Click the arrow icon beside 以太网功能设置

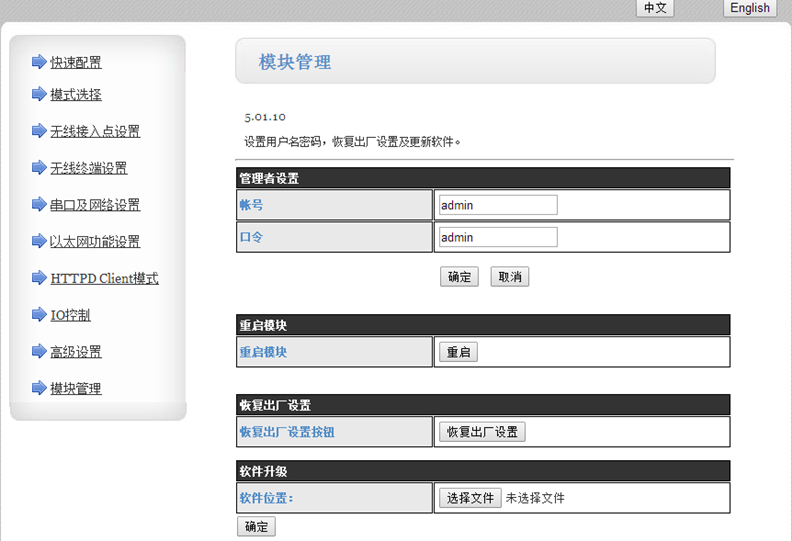point(39,241)
